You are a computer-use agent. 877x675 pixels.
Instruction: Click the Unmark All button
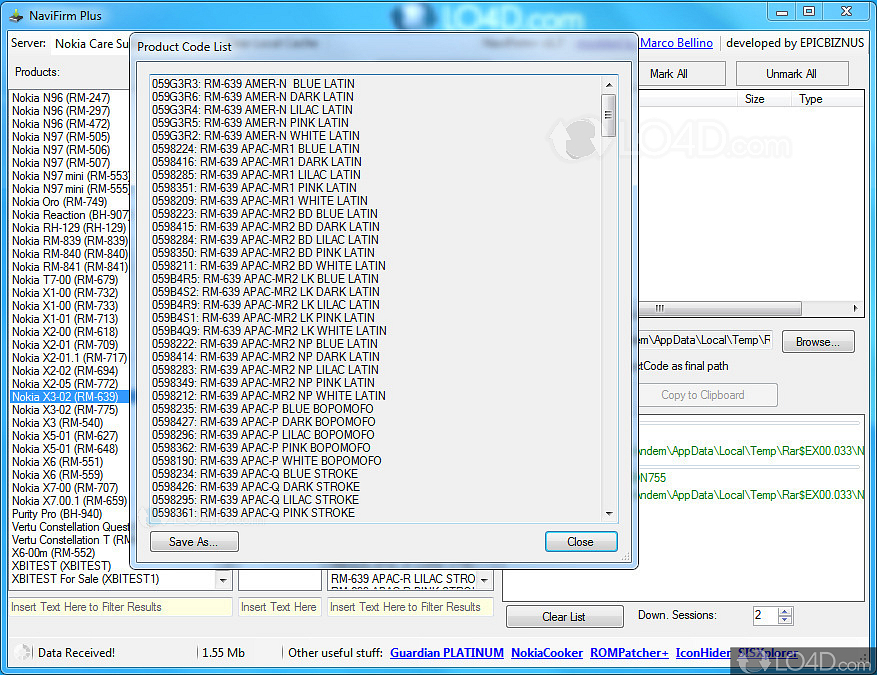pyautogui.click(x=791, y=74)
